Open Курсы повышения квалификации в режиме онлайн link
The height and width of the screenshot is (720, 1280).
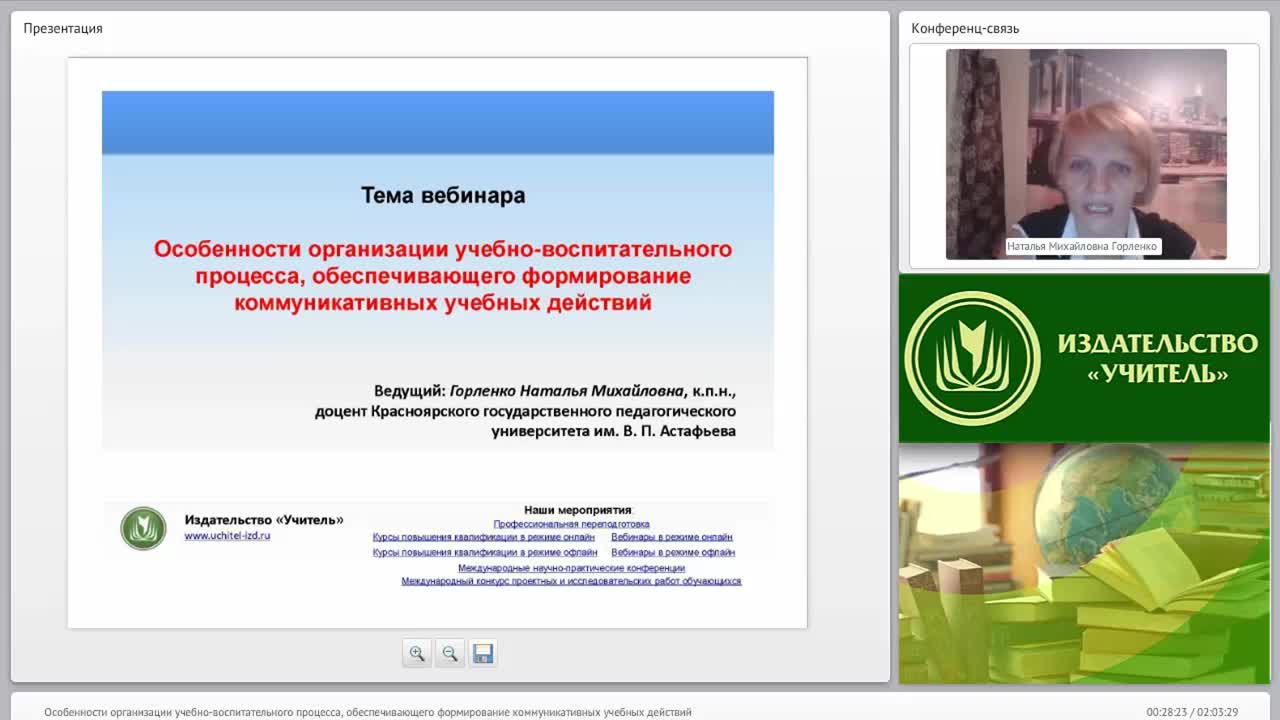(484, 537)
